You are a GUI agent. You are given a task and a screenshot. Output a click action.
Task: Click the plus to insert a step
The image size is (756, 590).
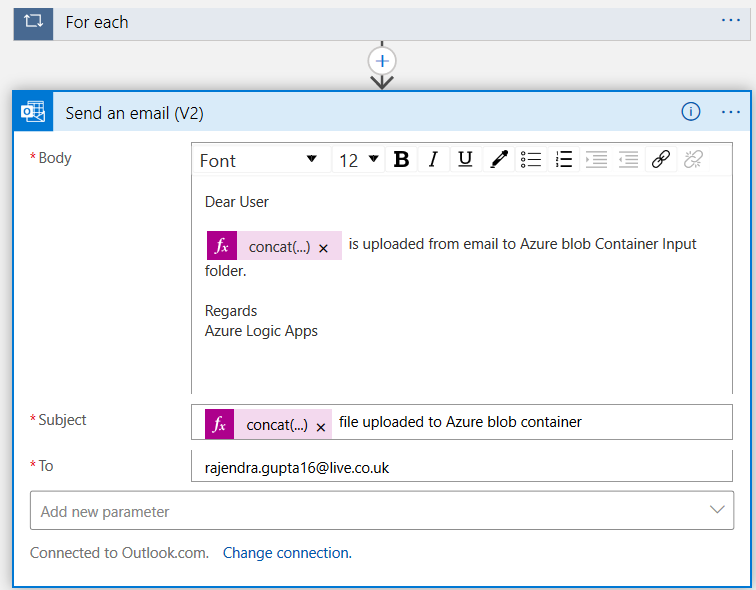click(x=382, y=60)
